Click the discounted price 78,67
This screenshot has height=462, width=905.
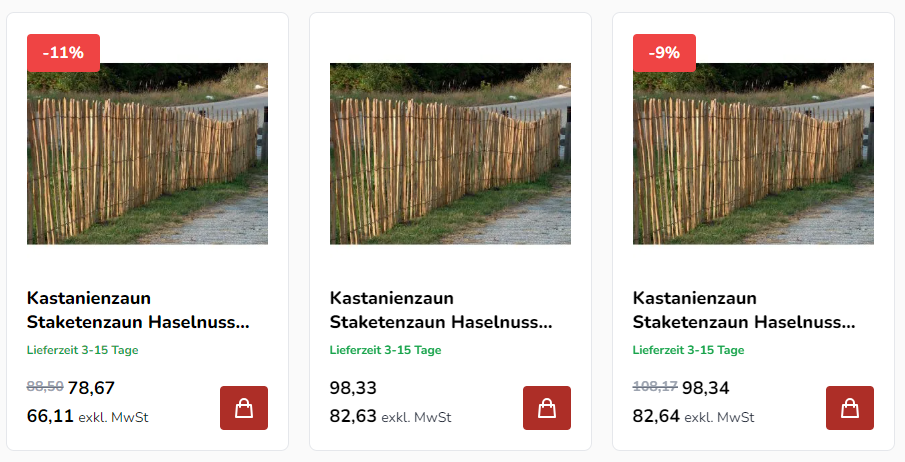click(92, 388)
